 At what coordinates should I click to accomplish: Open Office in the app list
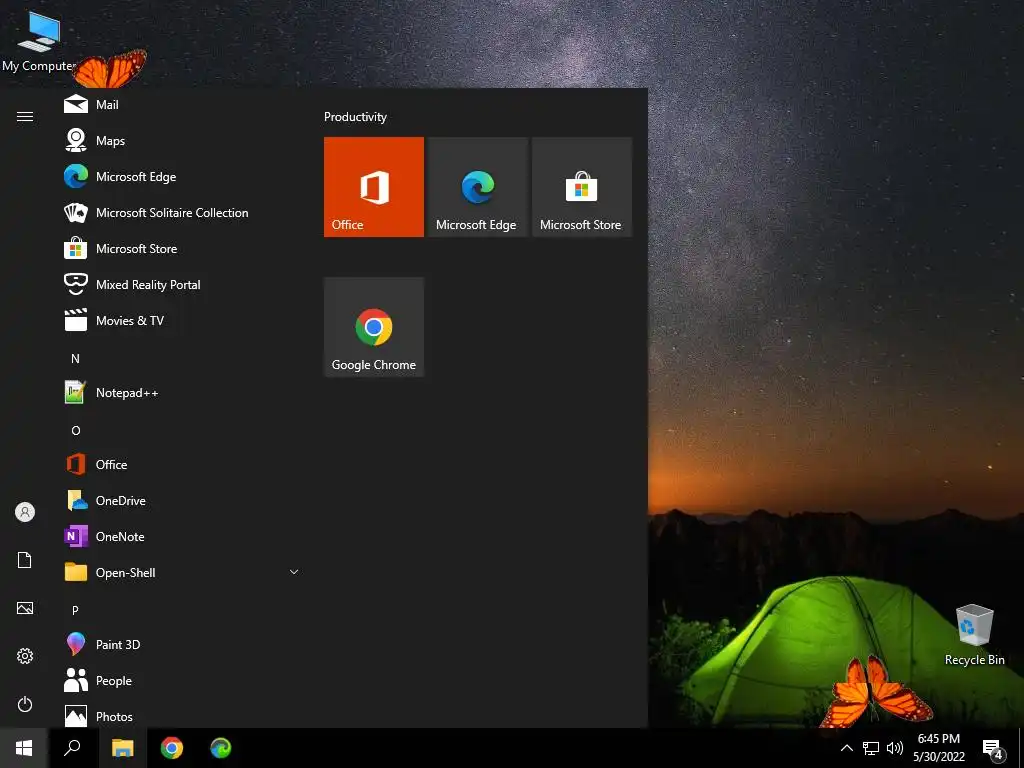[184, 464]
